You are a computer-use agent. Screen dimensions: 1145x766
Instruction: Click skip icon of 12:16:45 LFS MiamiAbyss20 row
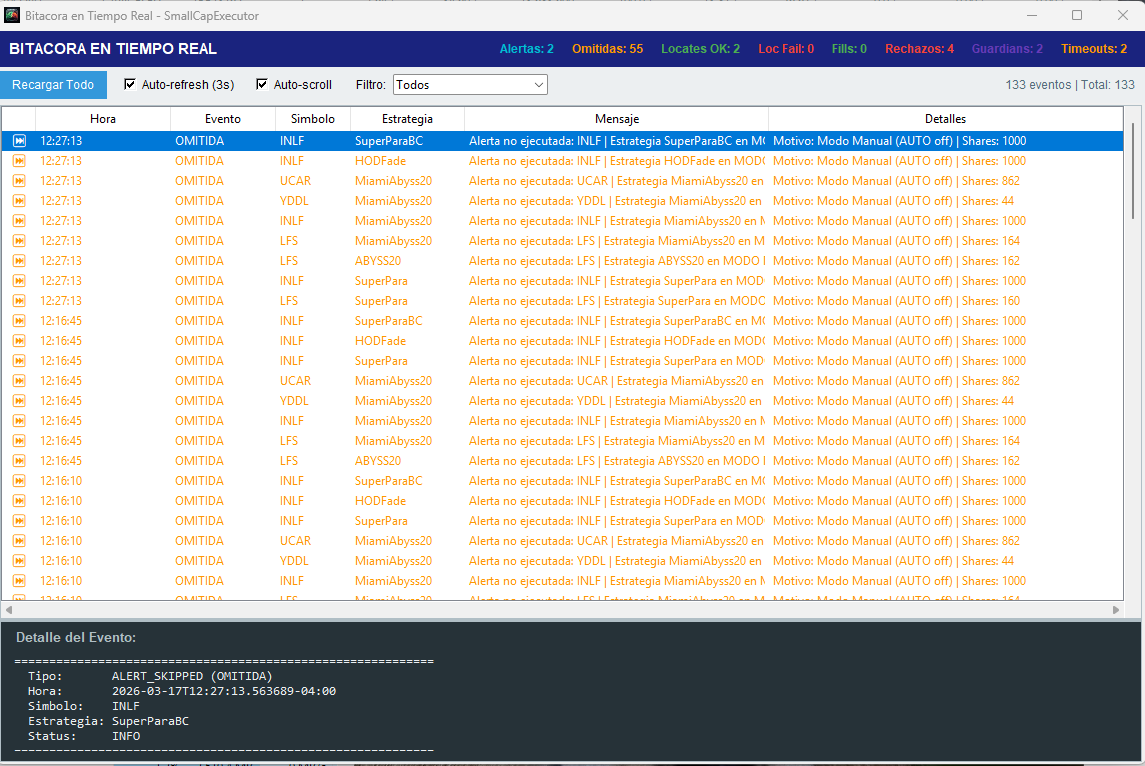click(19, 441)
